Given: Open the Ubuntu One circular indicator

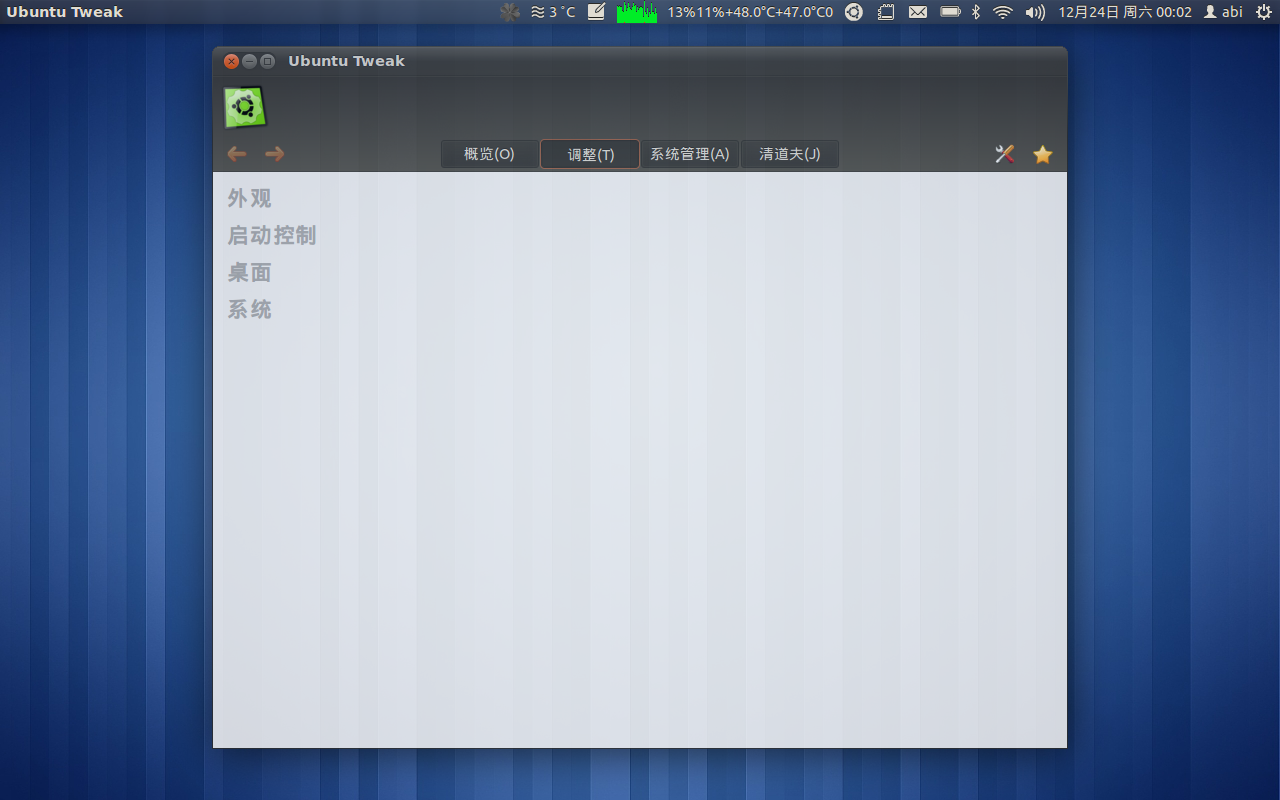Looking at the screenshot, I should [x=854, y=12].
